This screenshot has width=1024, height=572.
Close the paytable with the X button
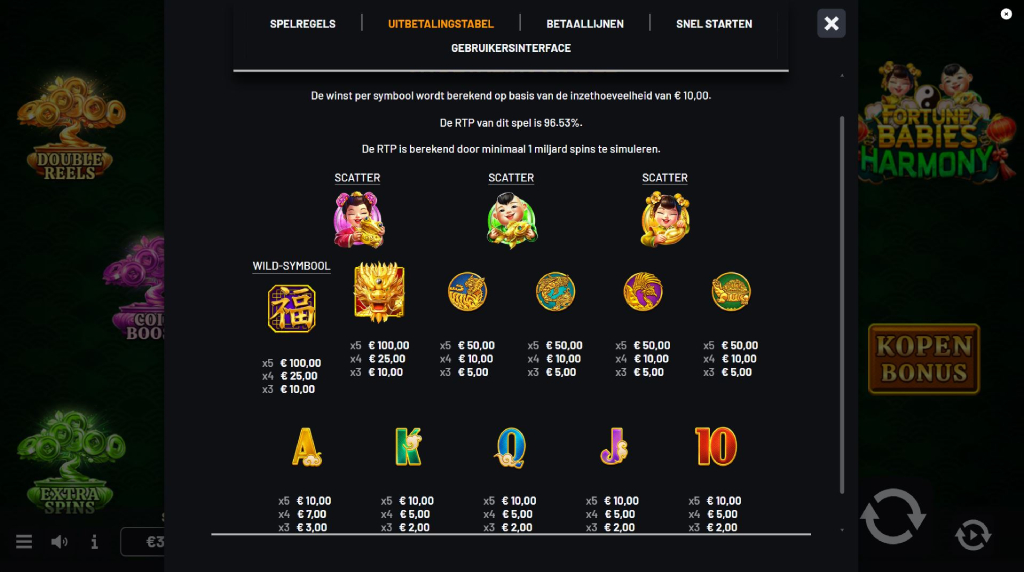coord(831,23)
